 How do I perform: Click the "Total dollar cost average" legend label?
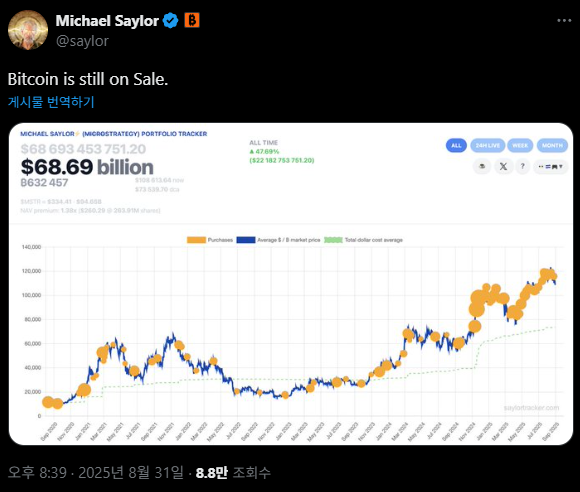(374, 240)
